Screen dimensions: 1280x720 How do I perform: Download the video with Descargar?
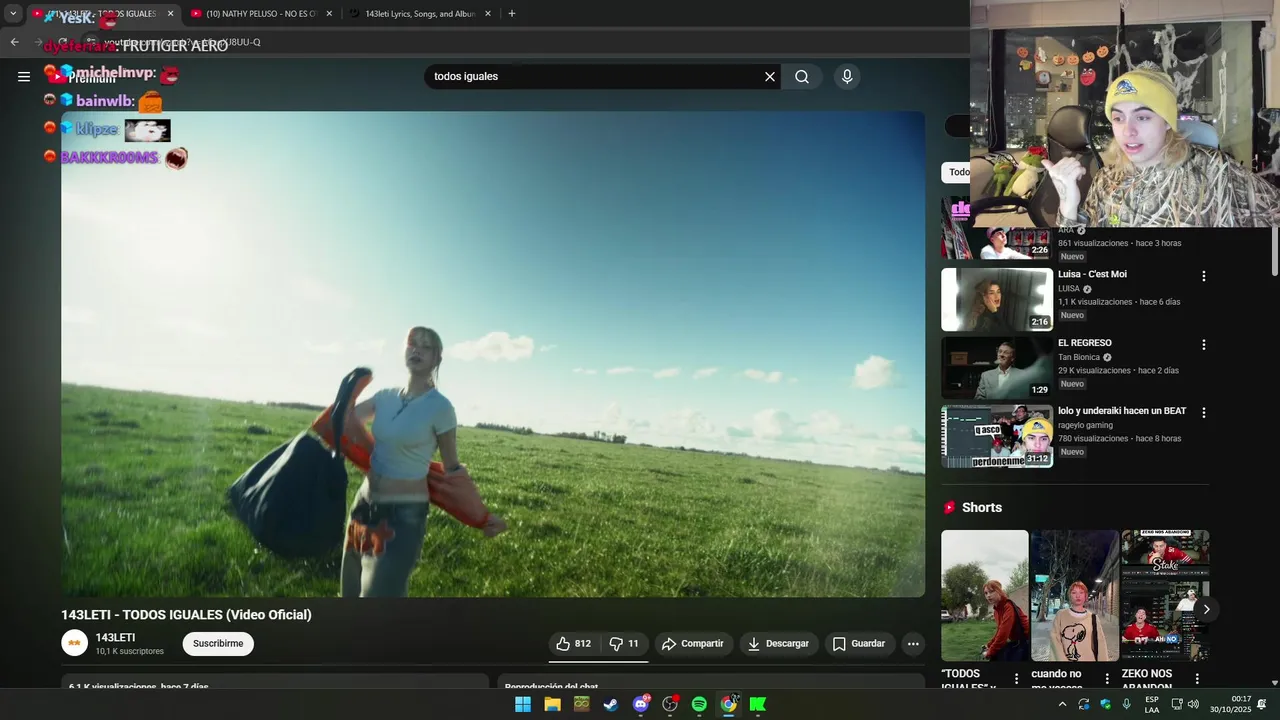(x=779, y=644)
